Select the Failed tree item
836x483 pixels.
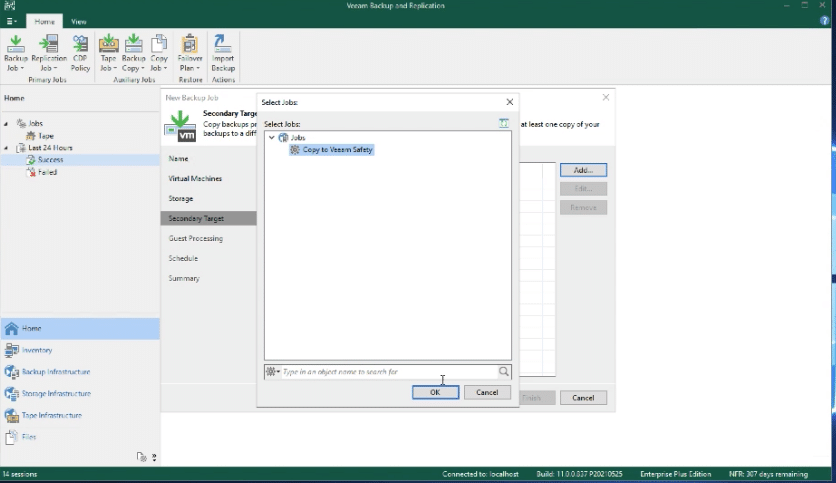tap(47, 172)
